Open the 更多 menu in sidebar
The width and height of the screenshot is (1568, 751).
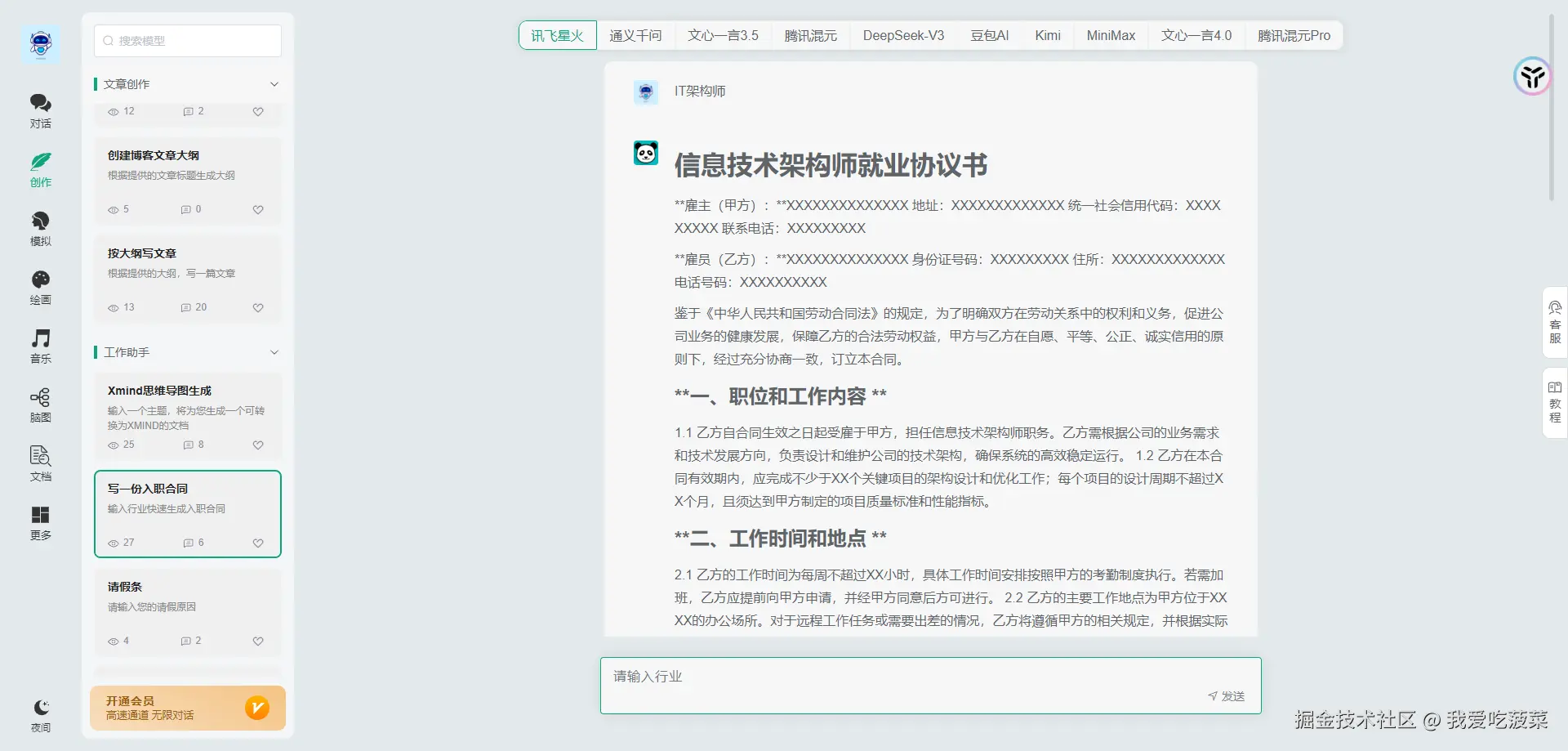coord(41,523)
